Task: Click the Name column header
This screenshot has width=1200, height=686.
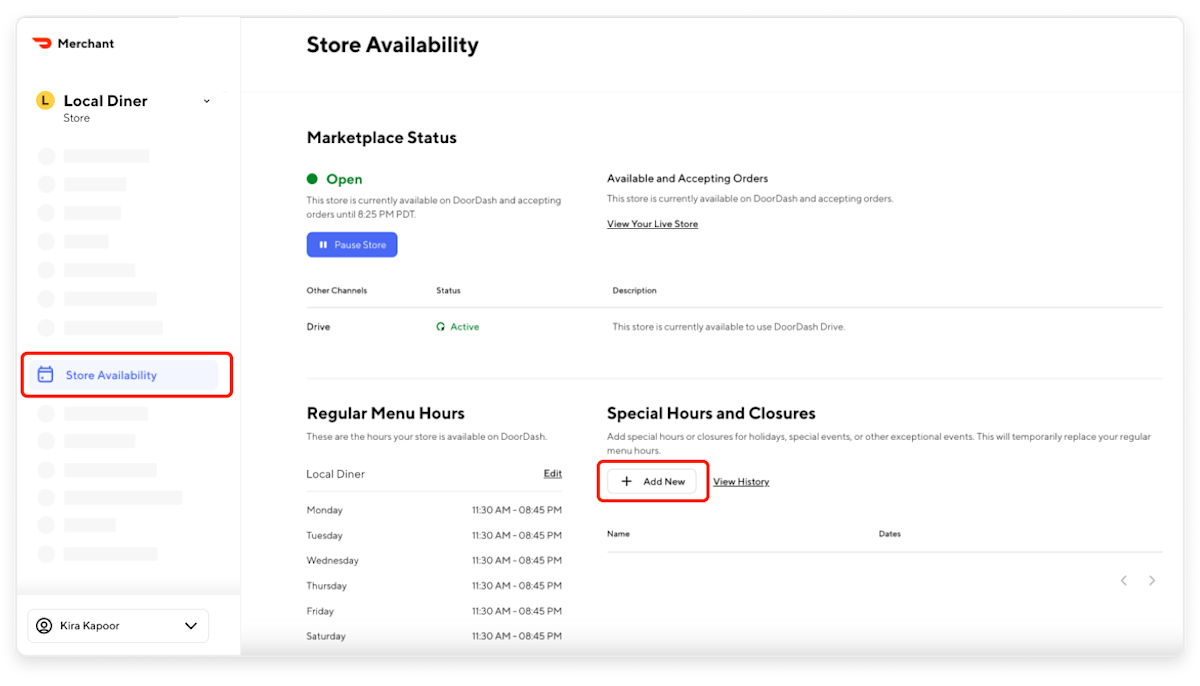Action: (618, 534)
